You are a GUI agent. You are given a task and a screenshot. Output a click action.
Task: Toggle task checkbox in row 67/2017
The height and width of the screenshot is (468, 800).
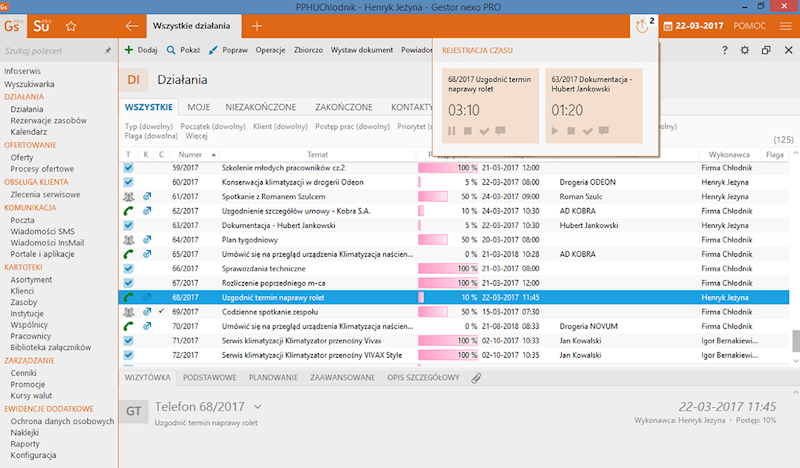129,283
